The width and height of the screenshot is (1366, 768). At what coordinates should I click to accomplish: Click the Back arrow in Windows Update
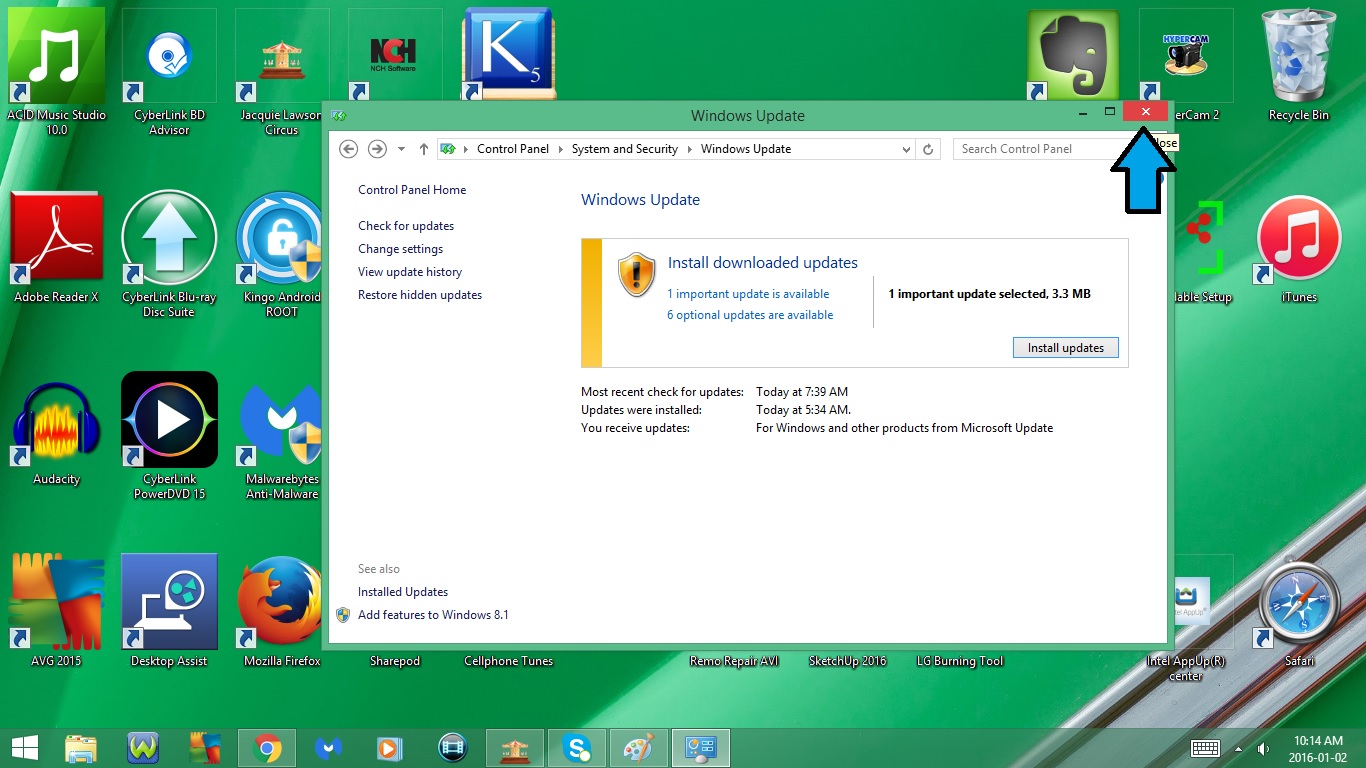pyautogui.click(x=348, y=149)
